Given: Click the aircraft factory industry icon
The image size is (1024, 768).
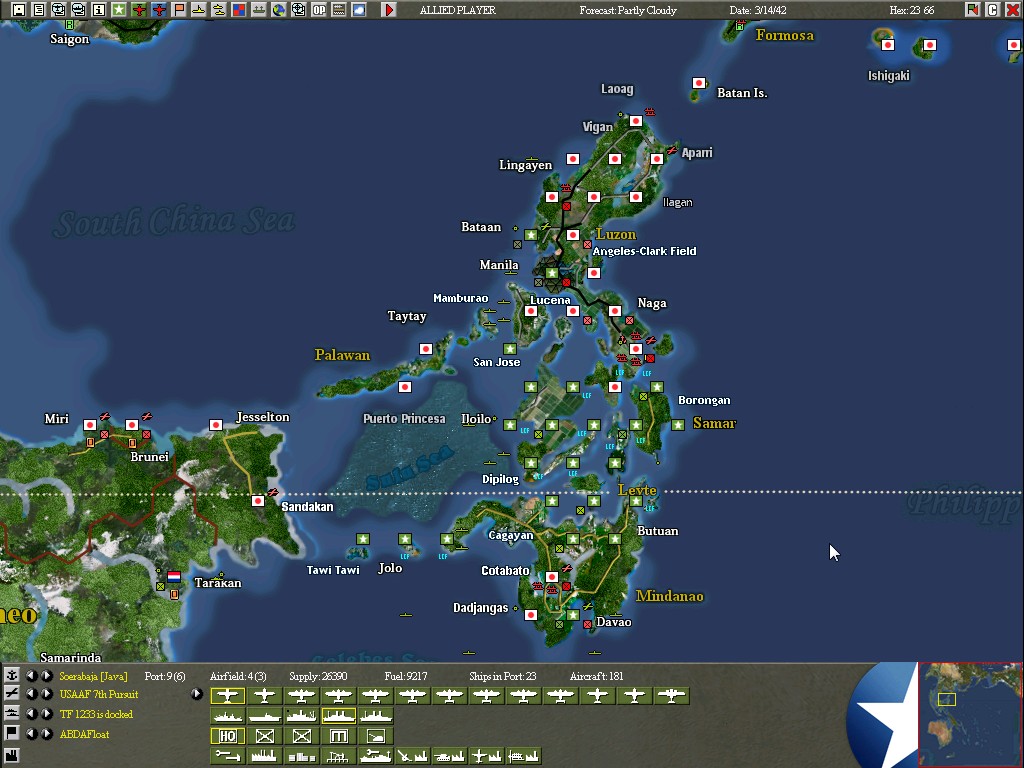Looking at the screenshot, I should (487, 756).
